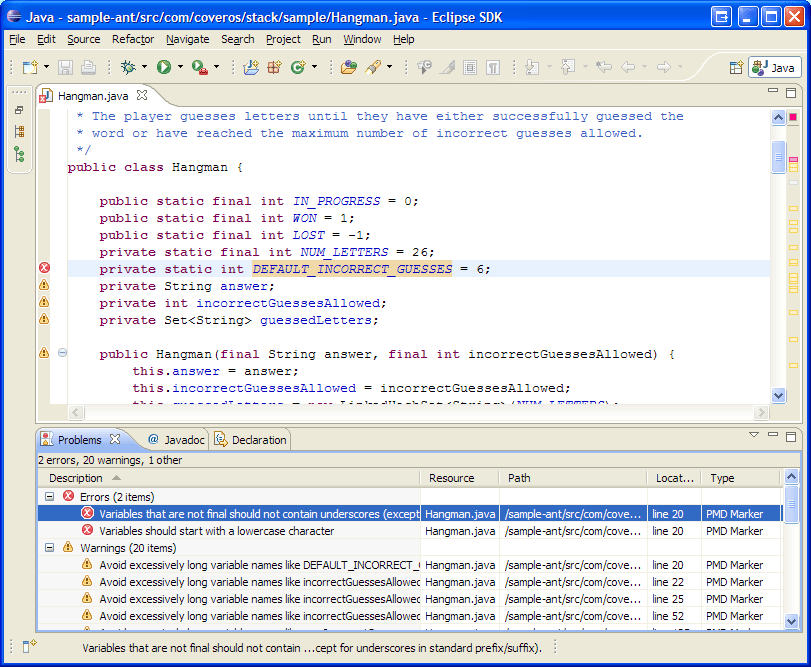The image size is (811, 667).
Task: Collapse the Warnings (20 items) group
Action: tap(50, 548)
